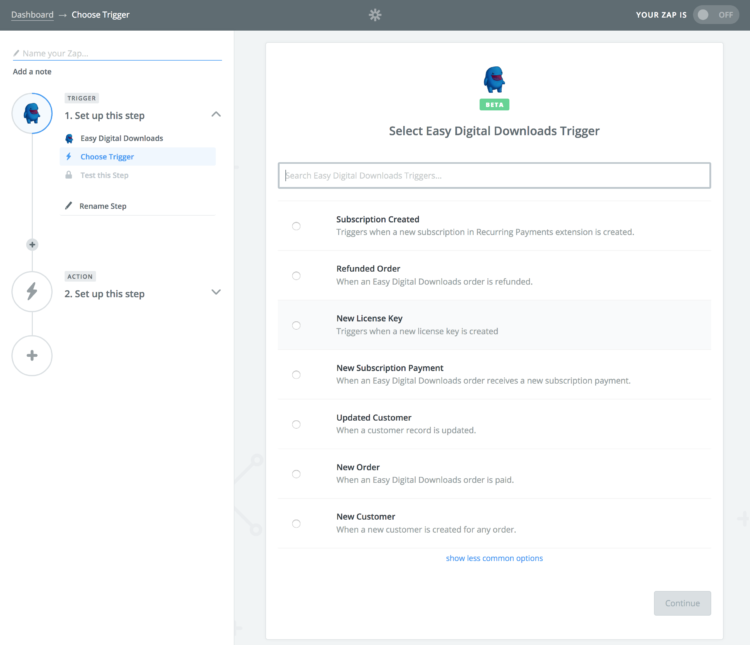Image resolution: width=750 pixels, height=645 pixels.
Task: Click 'show less common options' link
Action: [494, 558]
